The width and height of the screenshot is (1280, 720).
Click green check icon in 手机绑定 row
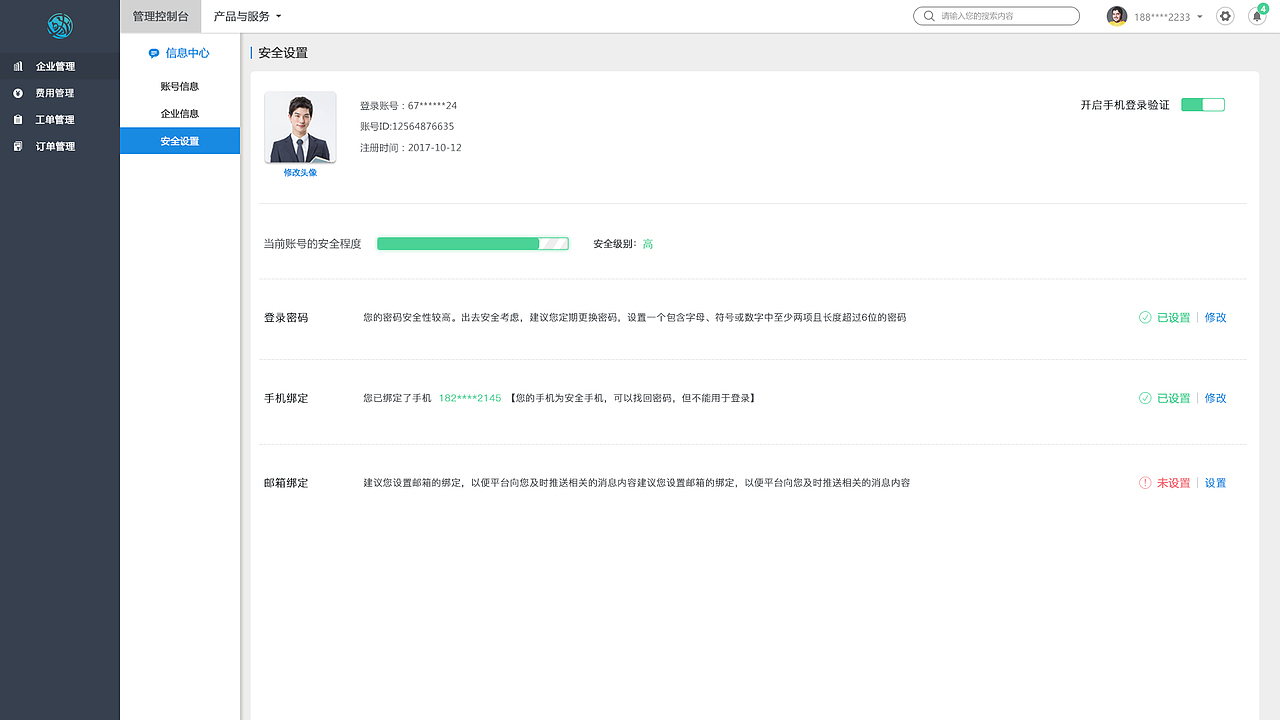pos(1145,398)
